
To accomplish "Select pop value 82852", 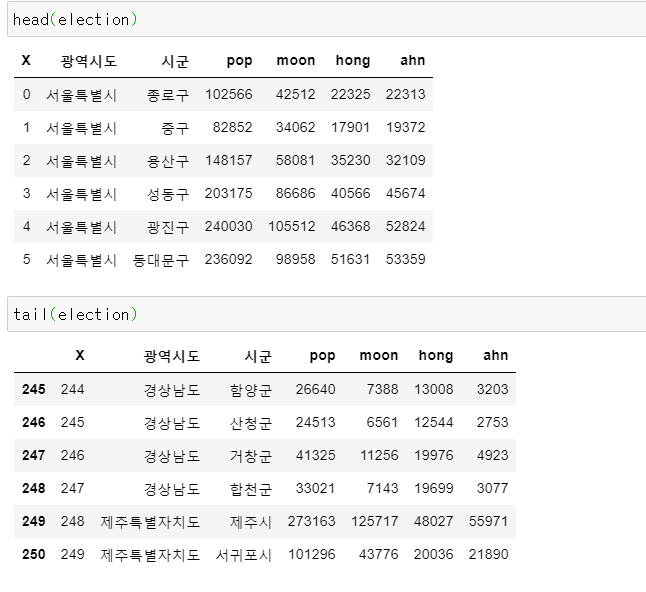I will pyautogui.click(x=232, y=127).
